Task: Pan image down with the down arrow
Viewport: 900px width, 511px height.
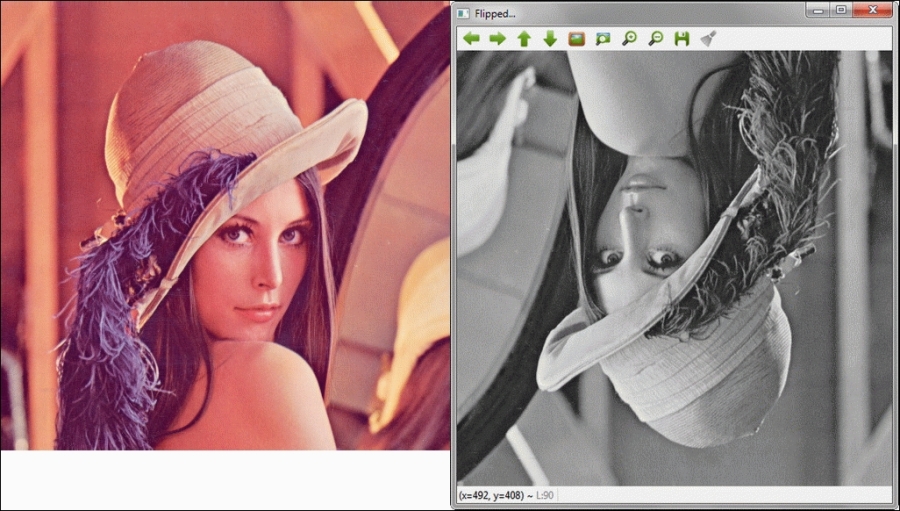Action: [550, 38]
